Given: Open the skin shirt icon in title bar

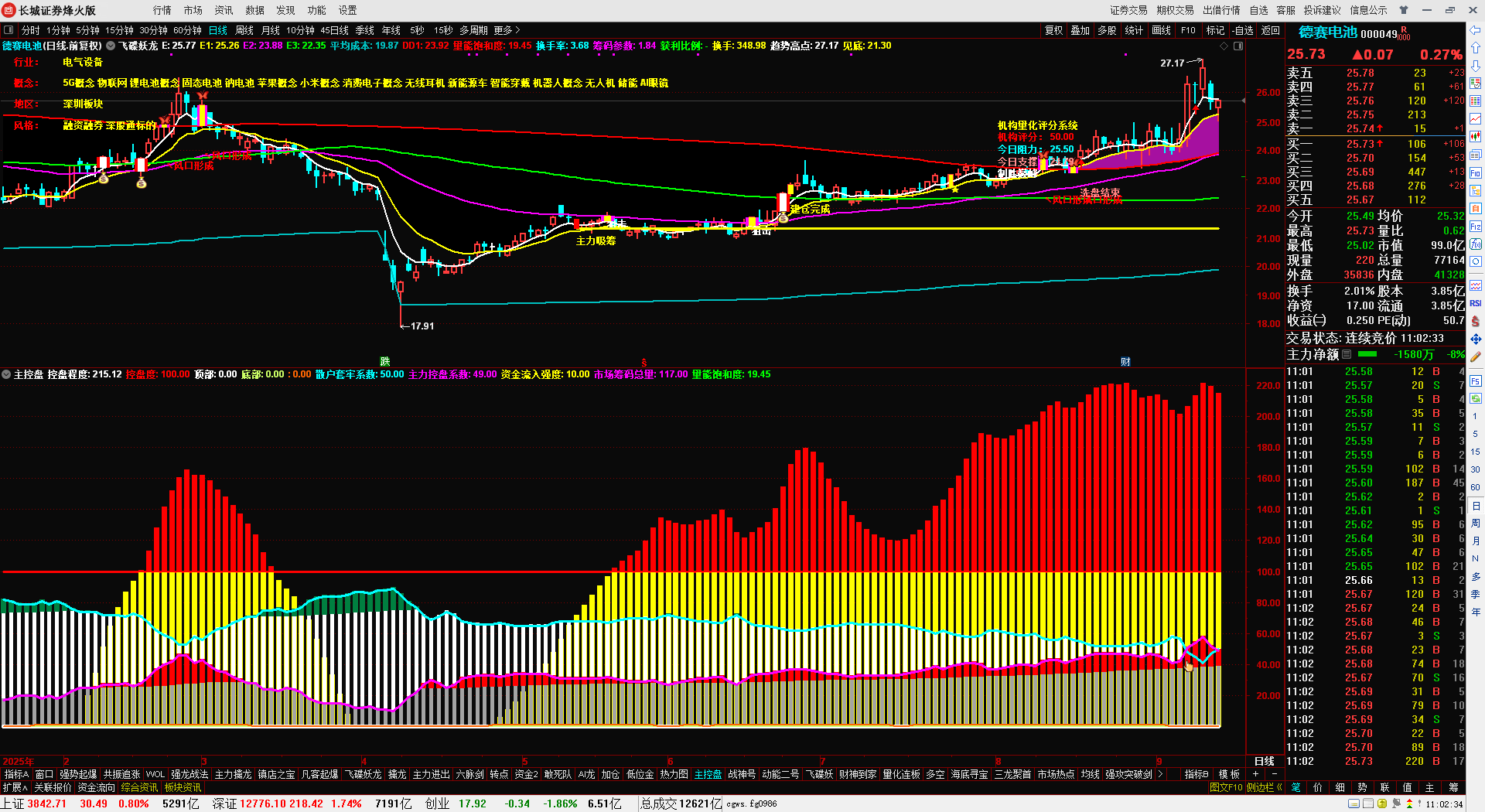Looking at the screenshot, I should (x=1404, y=10).
